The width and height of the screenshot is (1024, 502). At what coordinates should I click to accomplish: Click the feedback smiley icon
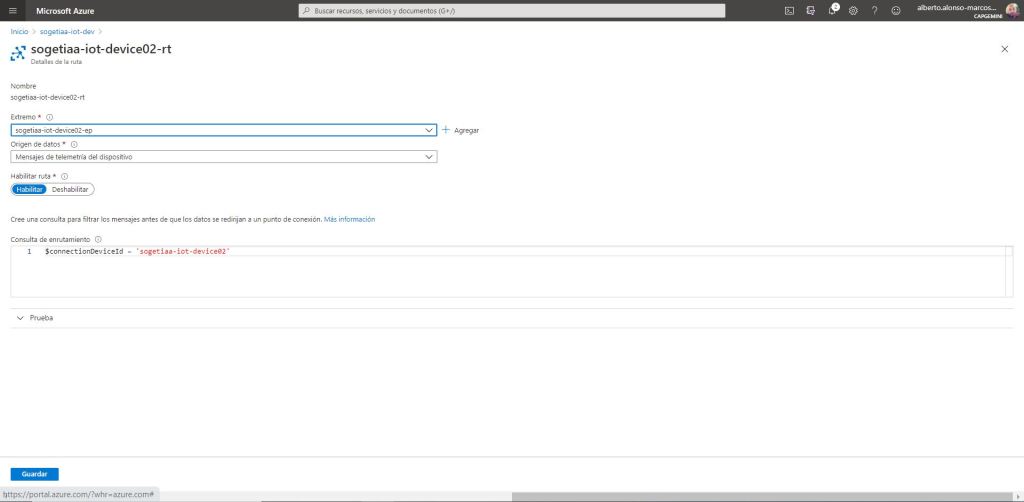(895, 10)
